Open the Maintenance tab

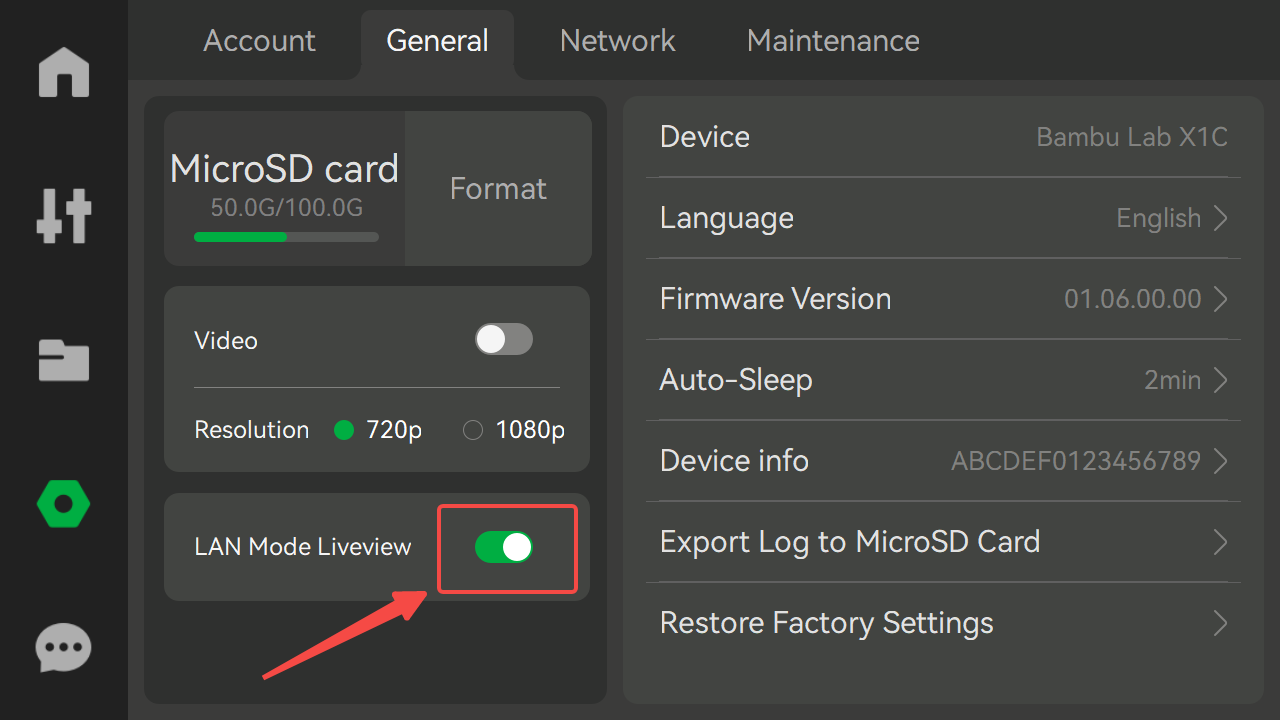(x=833, y=41)
